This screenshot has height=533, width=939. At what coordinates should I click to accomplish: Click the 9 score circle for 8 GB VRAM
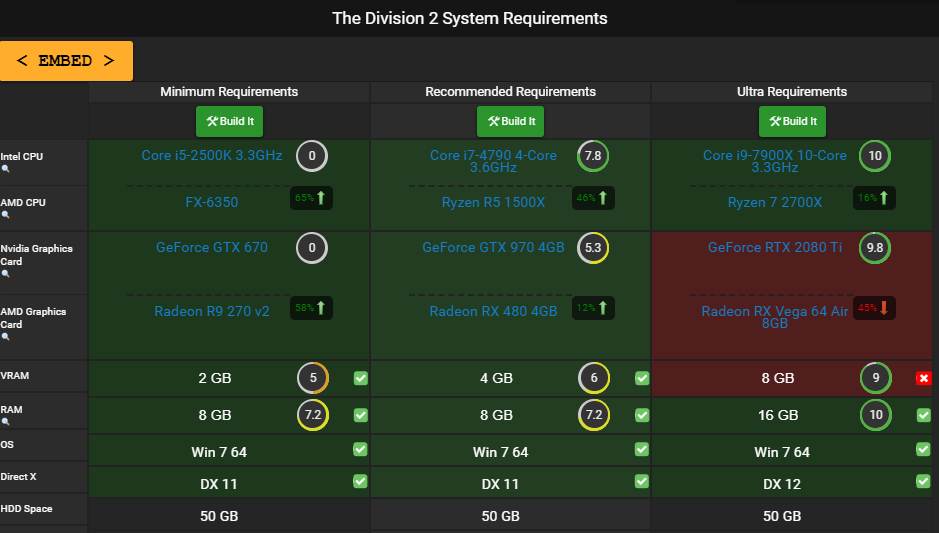tap(876, 378)
